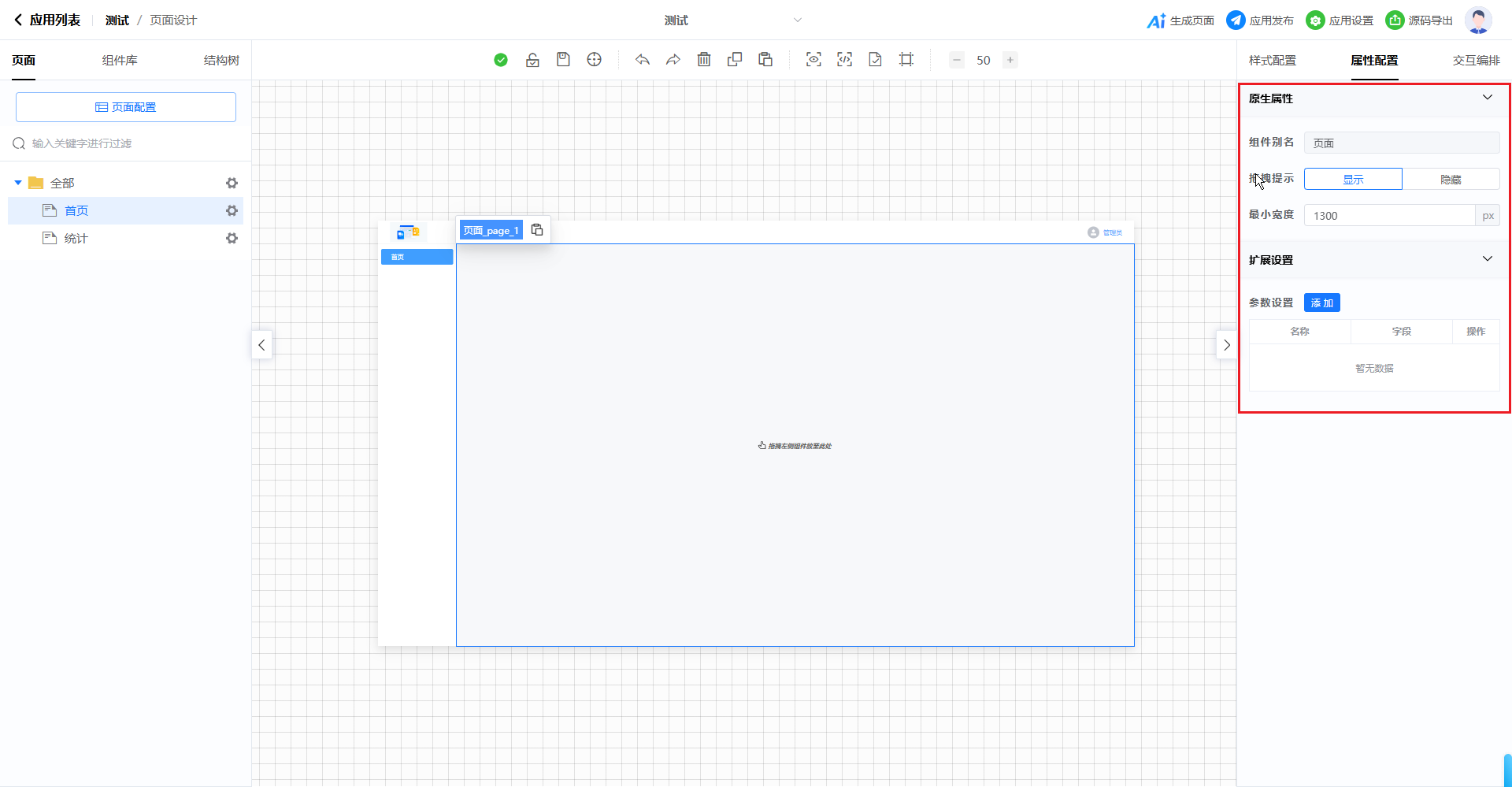Open settings gear for 统计 page
The width and height of the screenshot is (1512, 787).
coord(232,238)
